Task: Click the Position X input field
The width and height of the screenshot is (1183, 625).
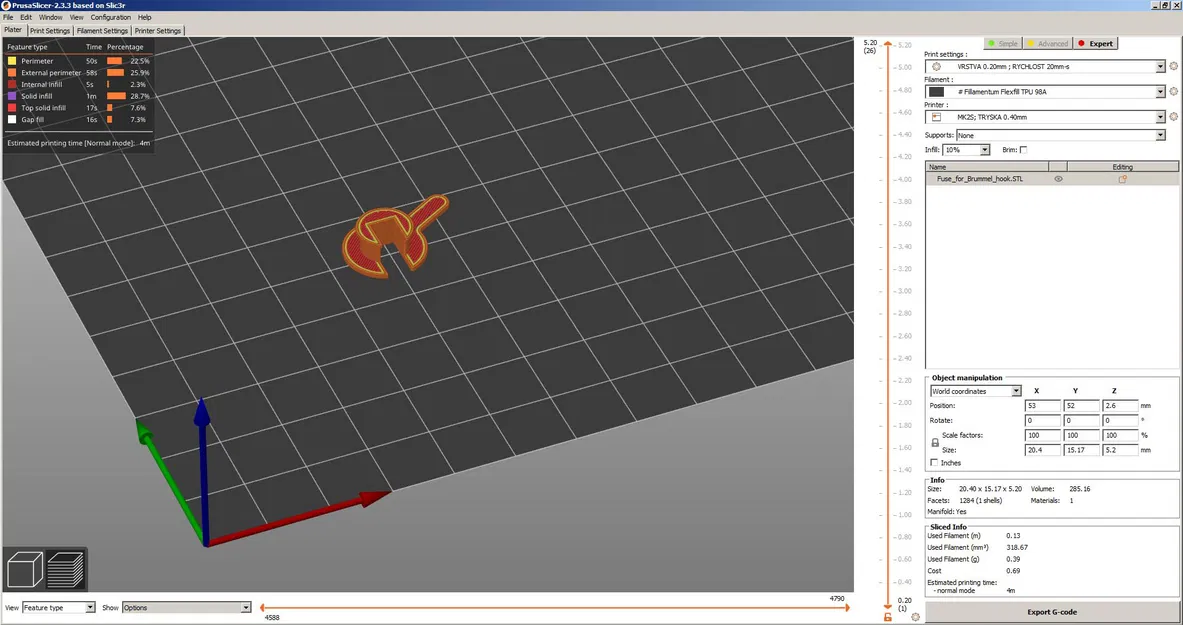Action: pyautogui.click(x=1042, y=405)
